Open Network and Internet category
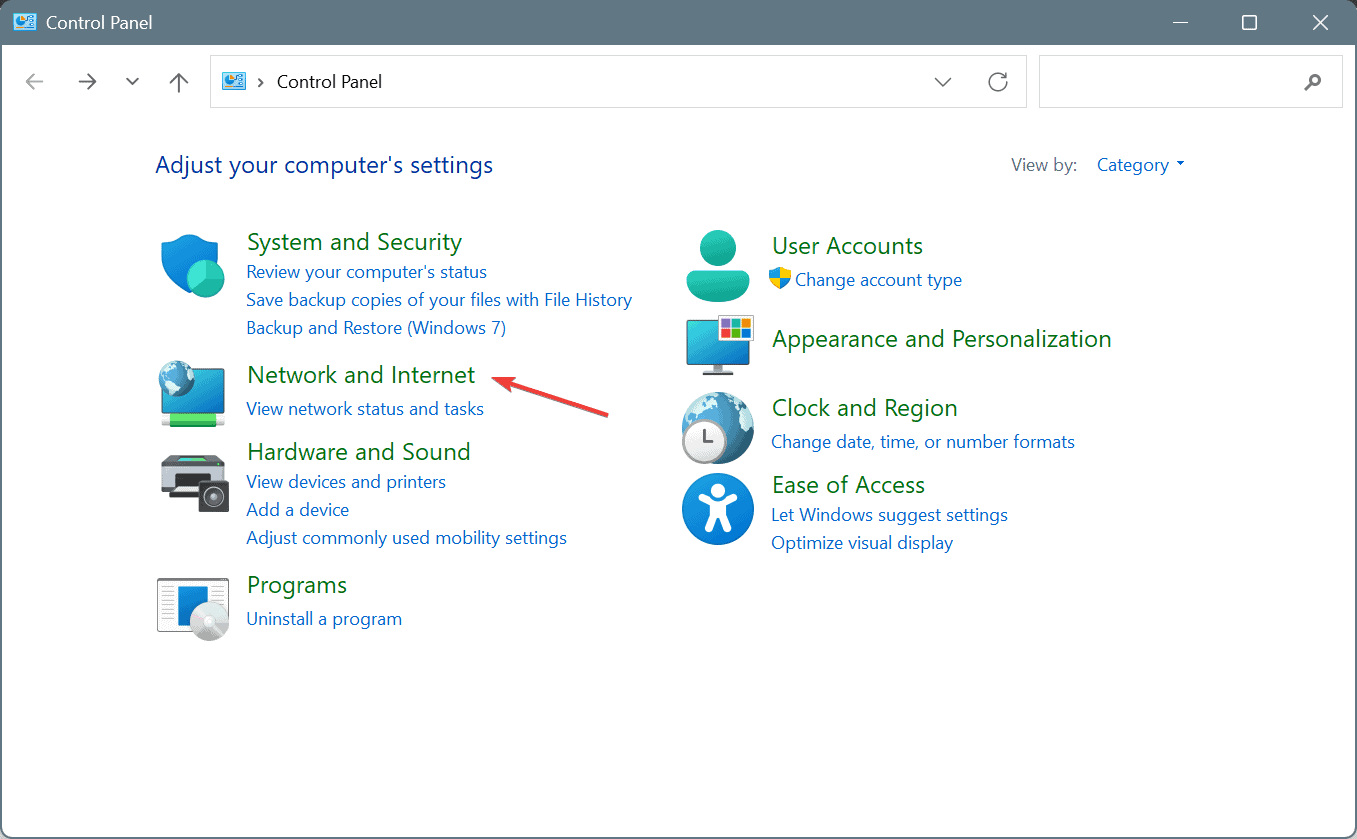The height and width of the screenshot is (839, 1357). click(361, 375)
